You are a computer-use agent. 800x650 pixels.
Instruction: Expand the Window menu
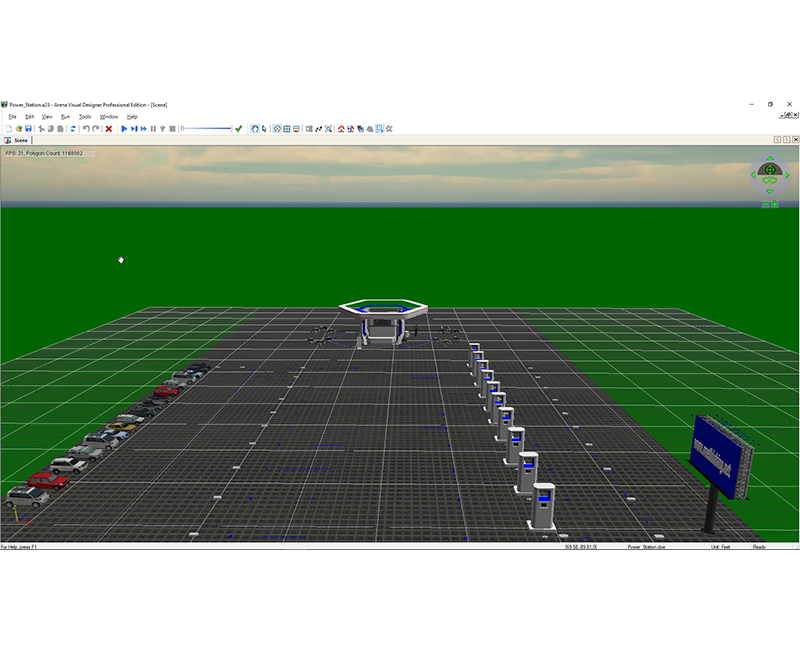tap(109, 117)
